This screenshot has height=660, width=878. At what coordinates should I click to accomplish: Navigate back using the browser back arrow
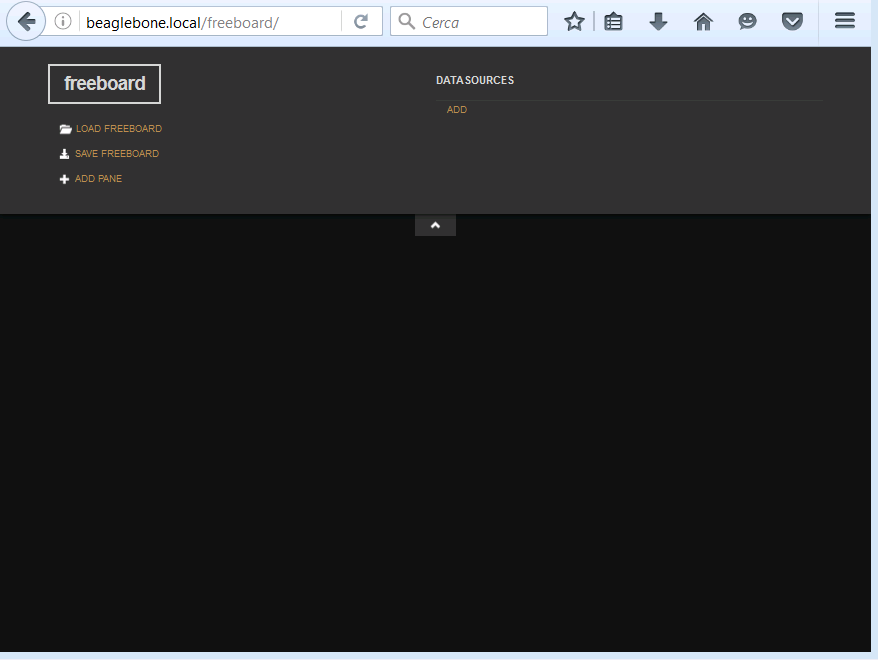coord(26,20)
